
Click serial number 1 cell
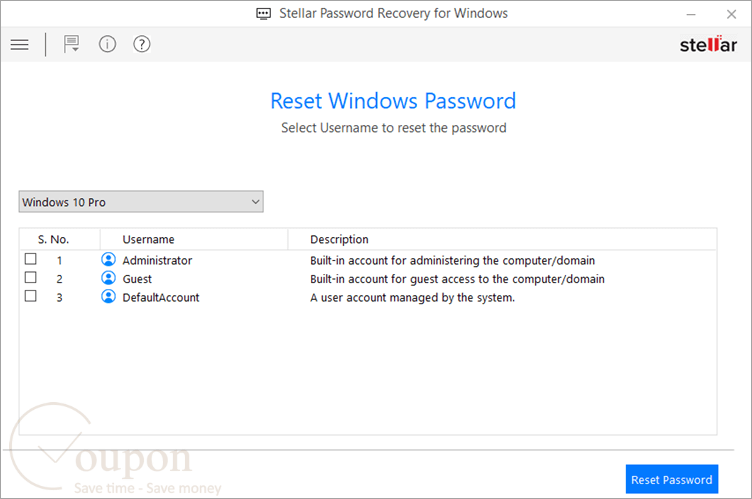click(59, 261)
